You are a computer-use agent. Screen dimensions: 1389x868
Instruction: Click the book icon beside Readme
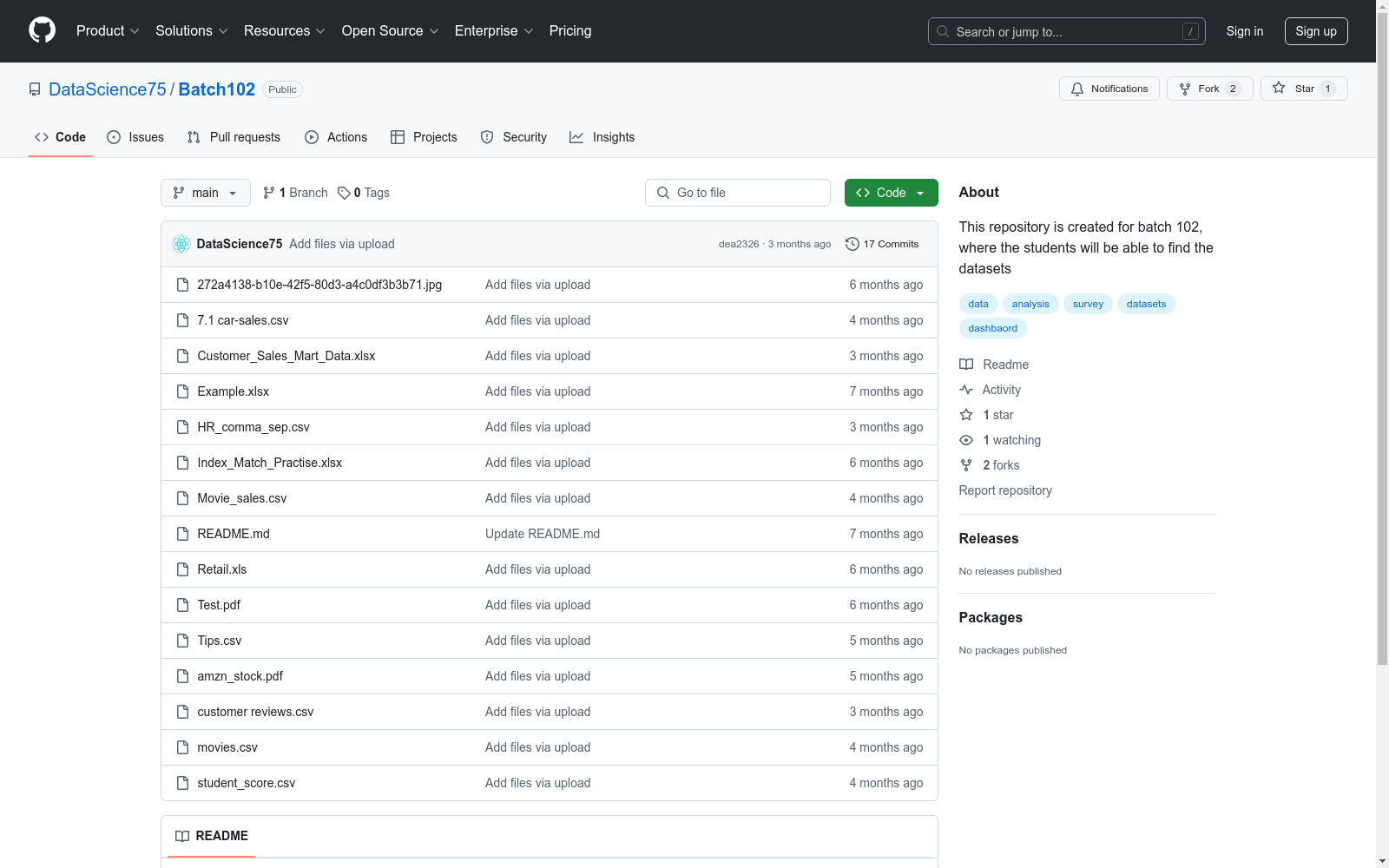coord(966,365)
